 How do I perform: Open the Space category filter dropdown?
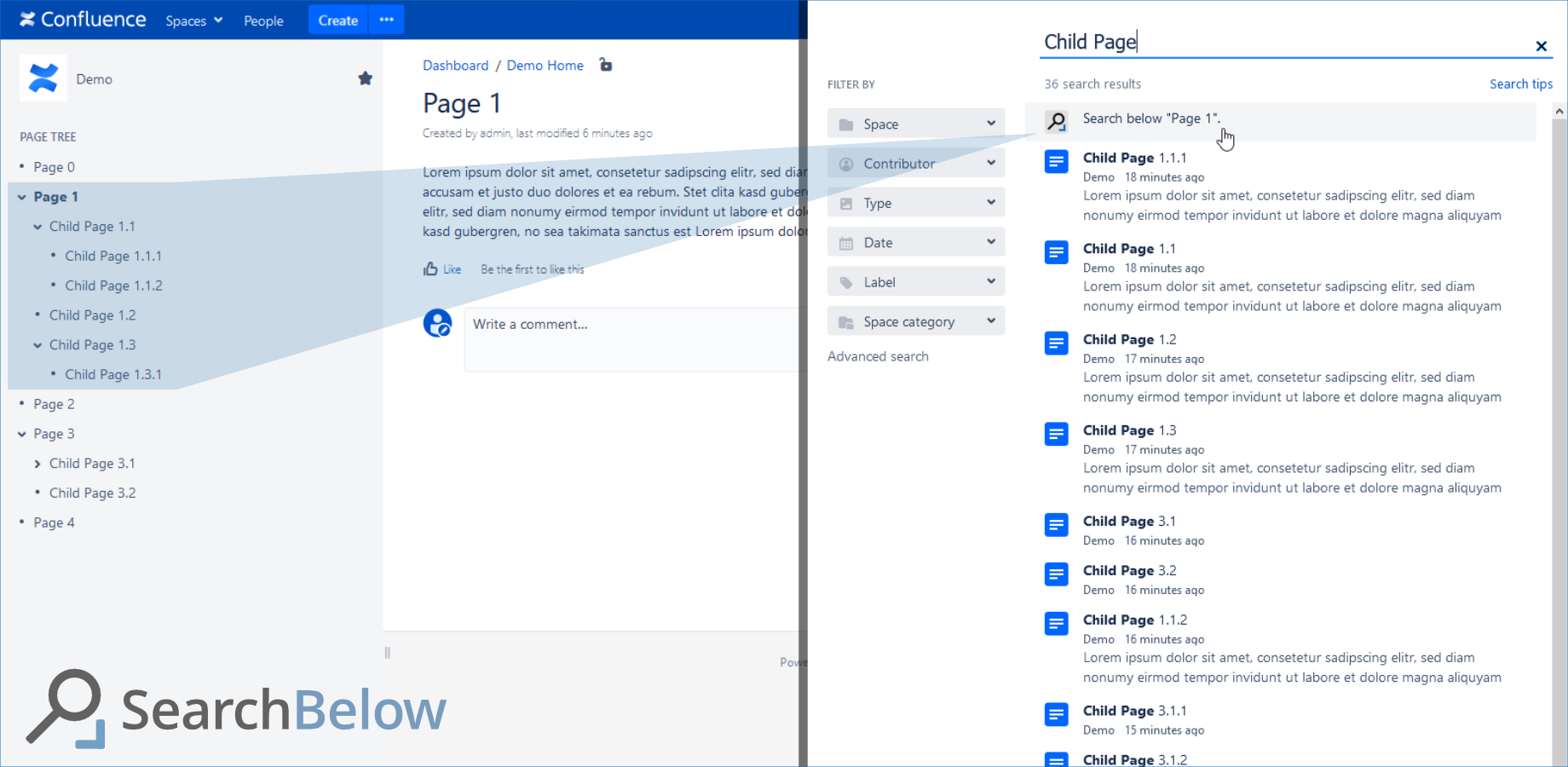(916, 321)
